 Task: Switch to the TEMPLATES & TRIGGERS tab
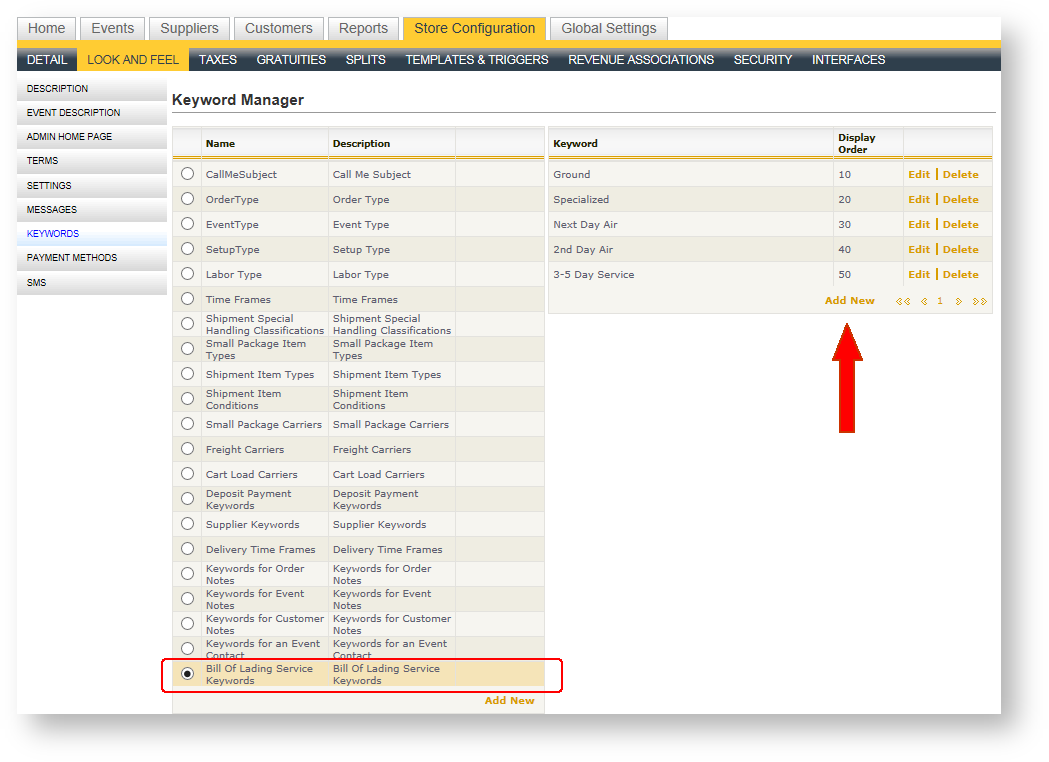(x=476, y=59)
